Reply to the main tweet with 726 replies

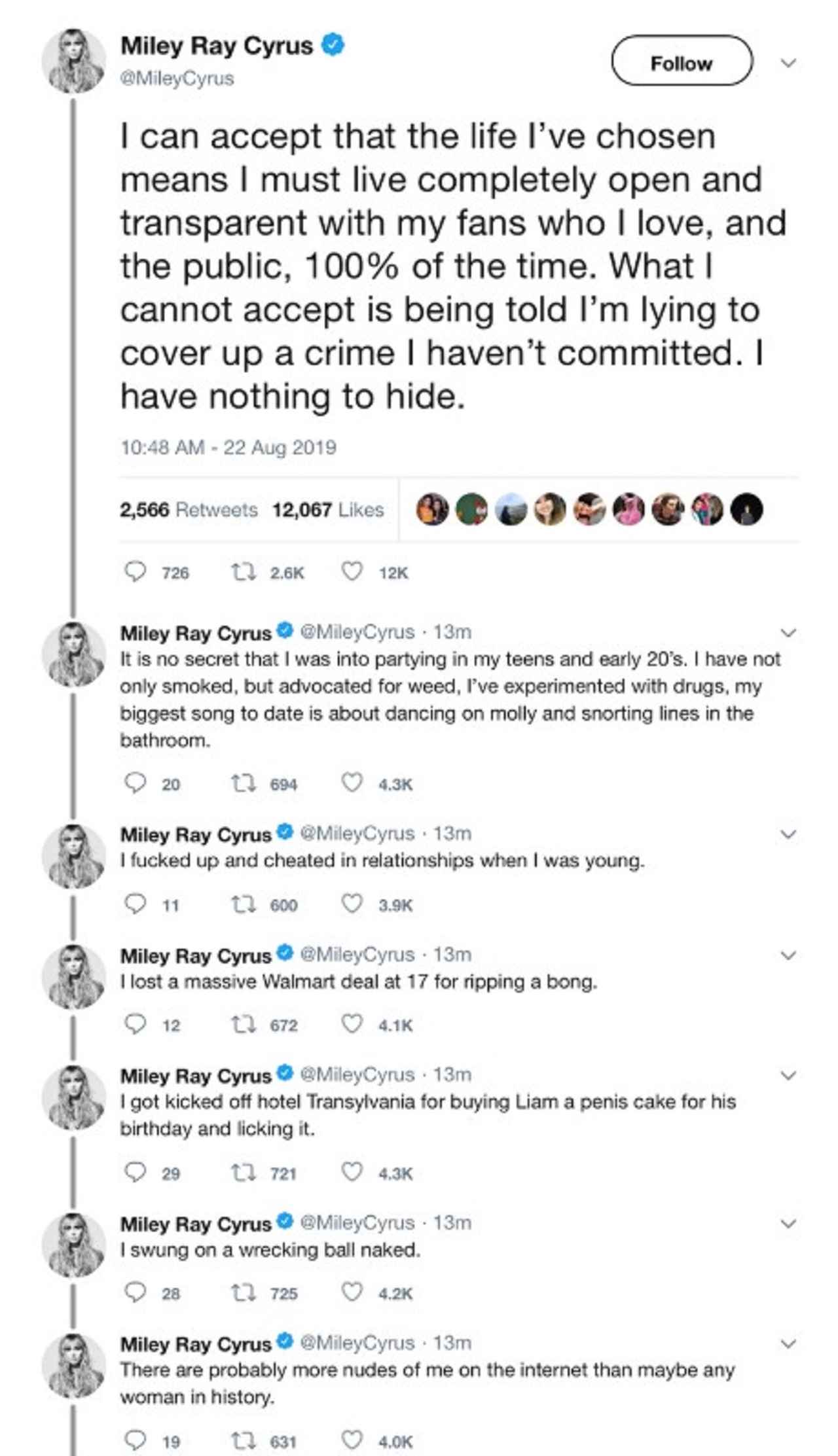[135, 572]
